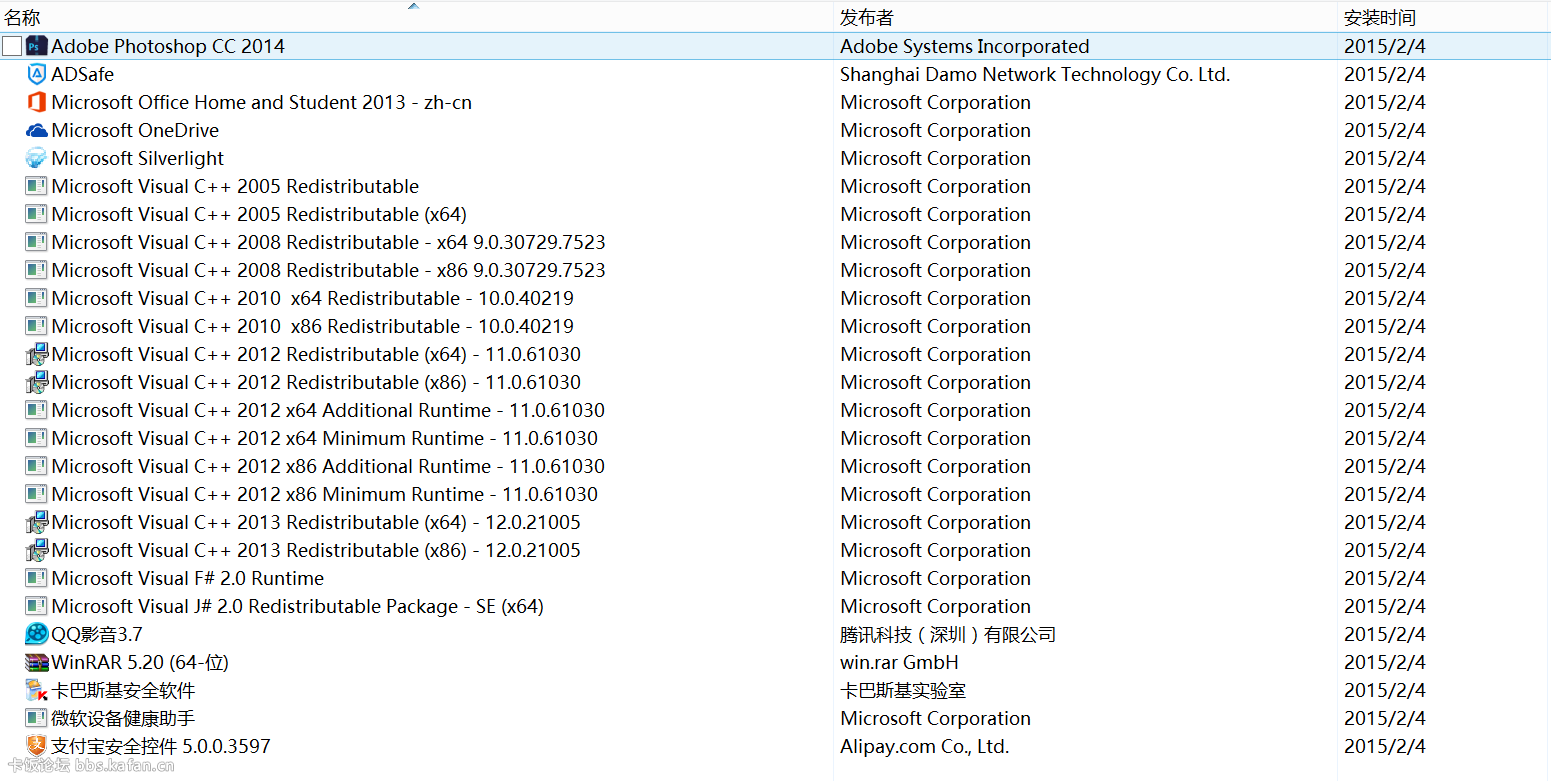The image size is (1551, 781).
Task: Select the Microsoft Silverlight entry name
Action: pos(138,158)
